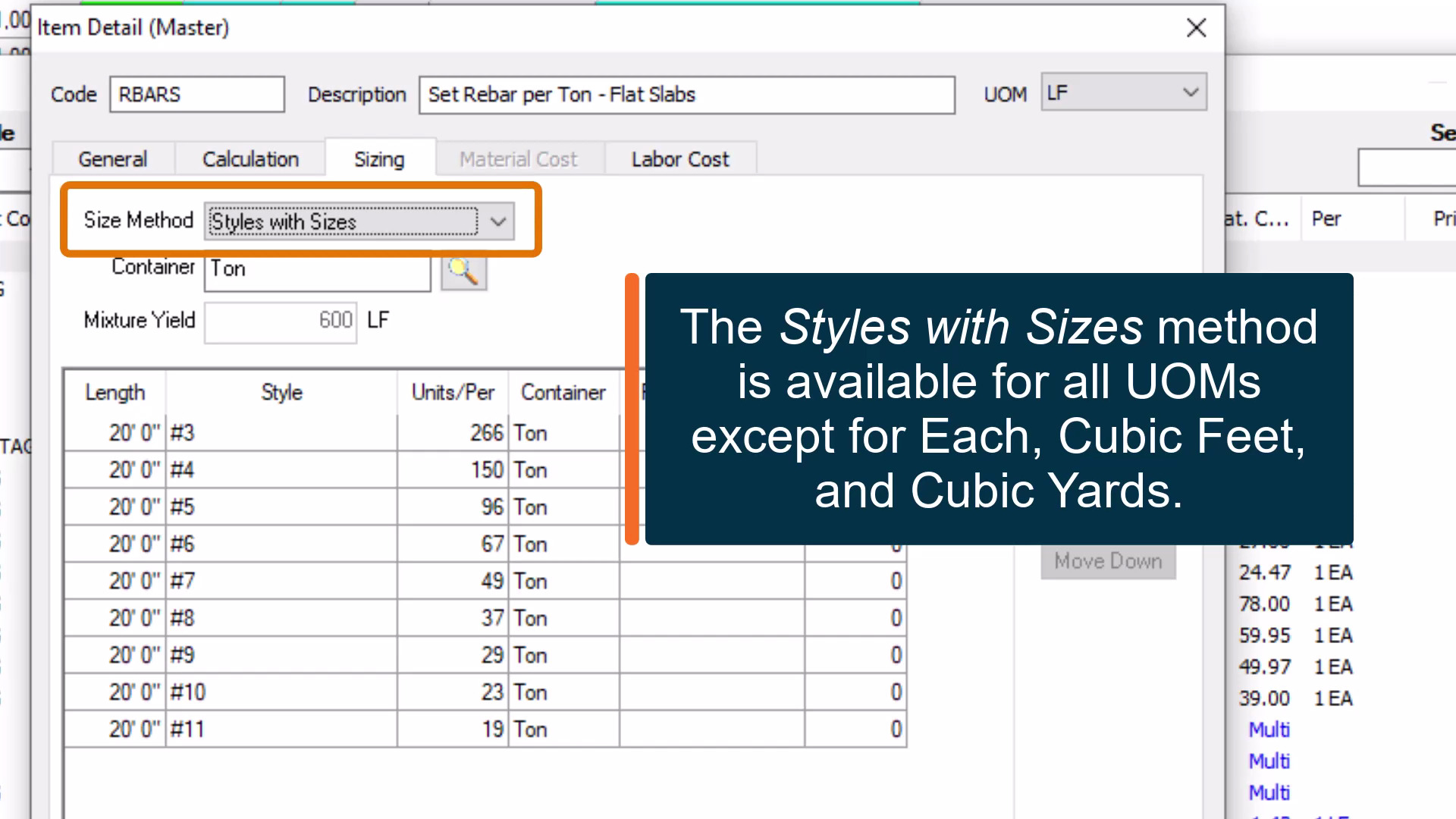Click the Sizing tab
Image resolution: width=1456 pixels, height=819 pixels.
coord(379,159)
